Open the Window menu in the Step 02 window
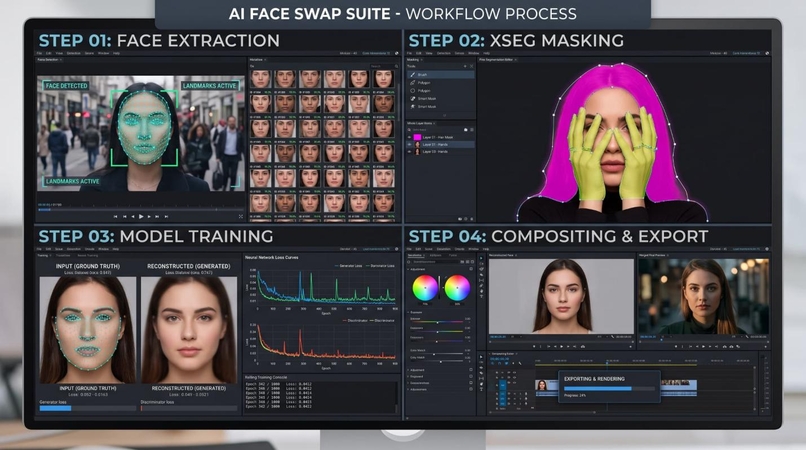This screenshot has height=450, width=806. click(x=473, y=53)
